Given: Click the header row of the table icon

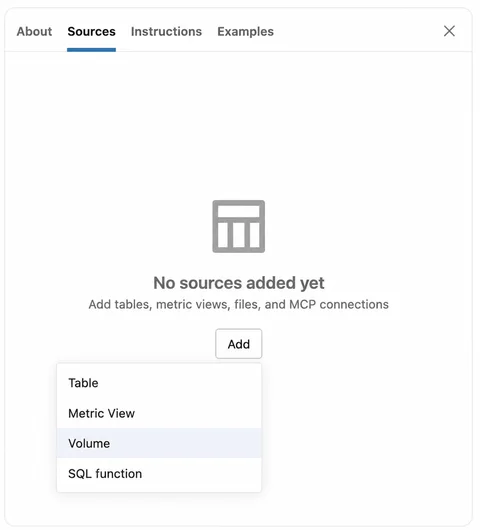Looking at the screenshot, I should [238, 211].
